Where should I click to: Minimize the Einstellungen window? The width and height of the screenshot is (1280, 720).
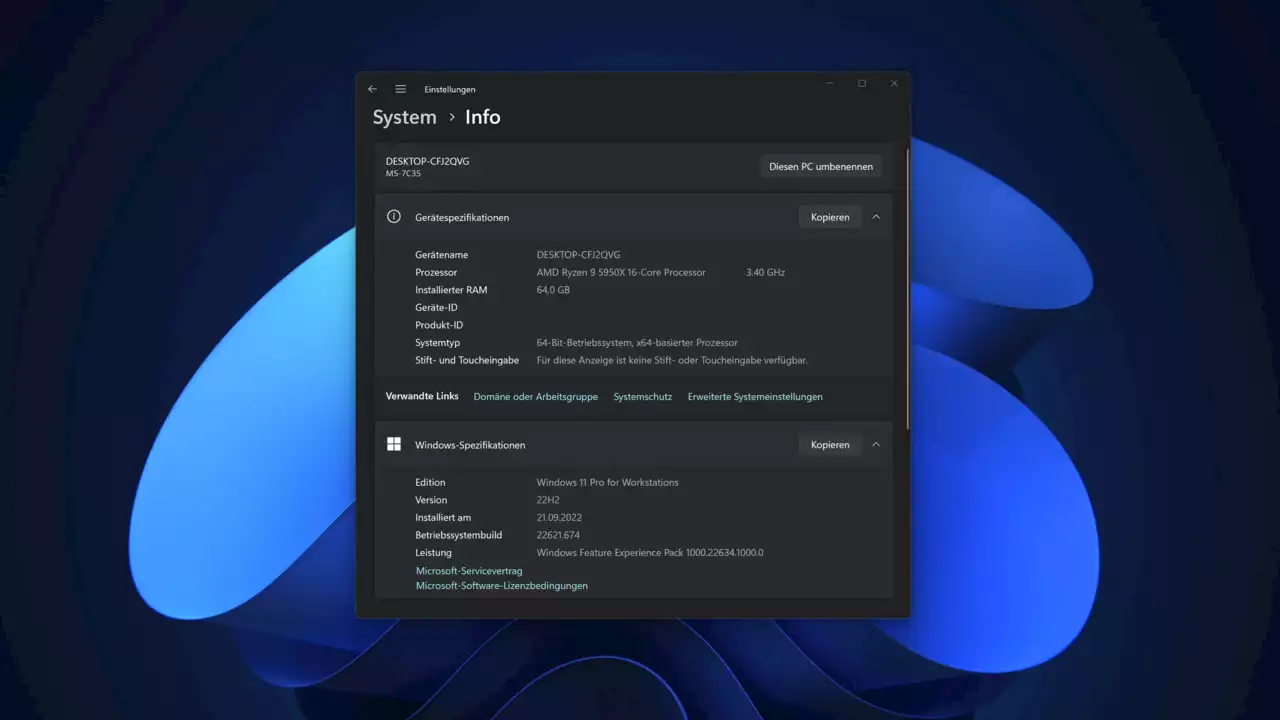click(830, 84)
